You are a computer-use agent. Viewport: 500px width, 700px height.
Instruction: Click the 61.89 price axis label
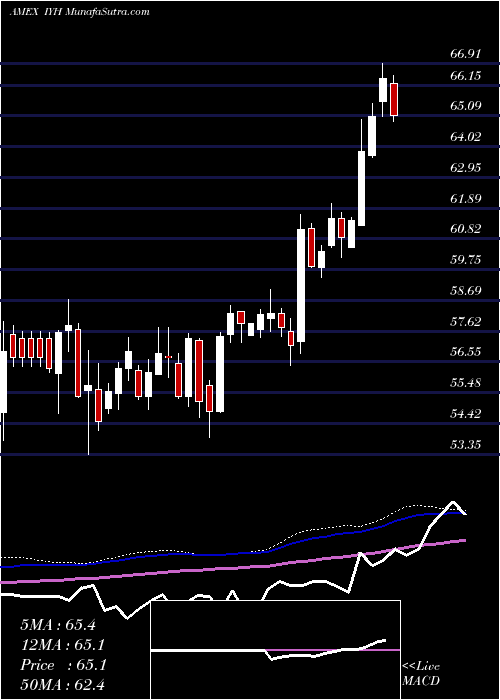pyautogui.click(x=466, y=199)
